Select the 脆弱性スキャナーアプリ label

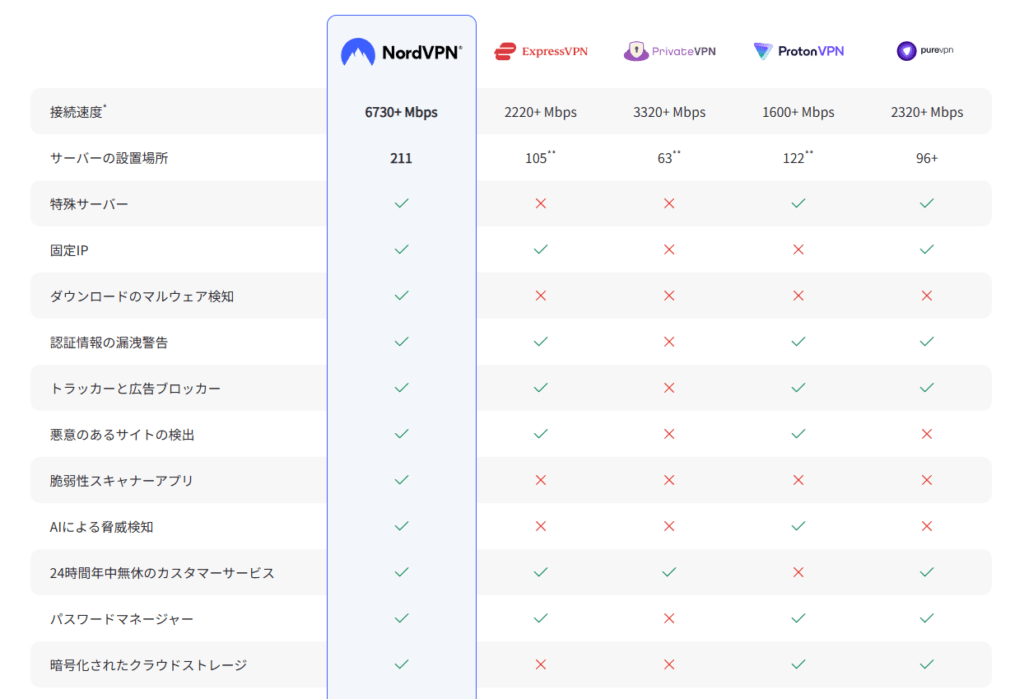pyautogui.click(x=121, y=481)
